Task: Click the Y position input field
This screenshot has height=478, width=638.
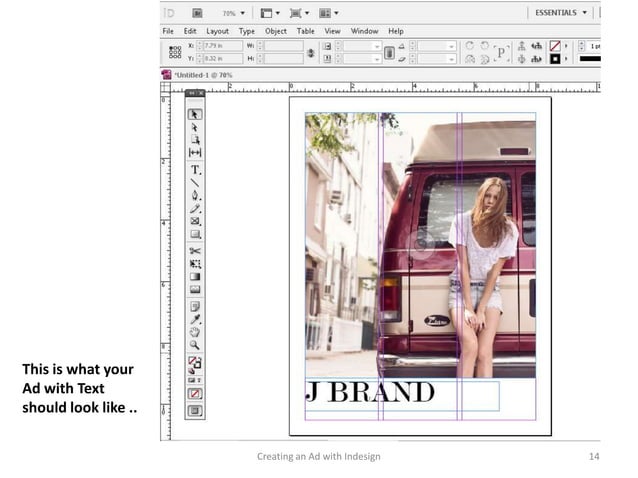Action: point(223,59)
